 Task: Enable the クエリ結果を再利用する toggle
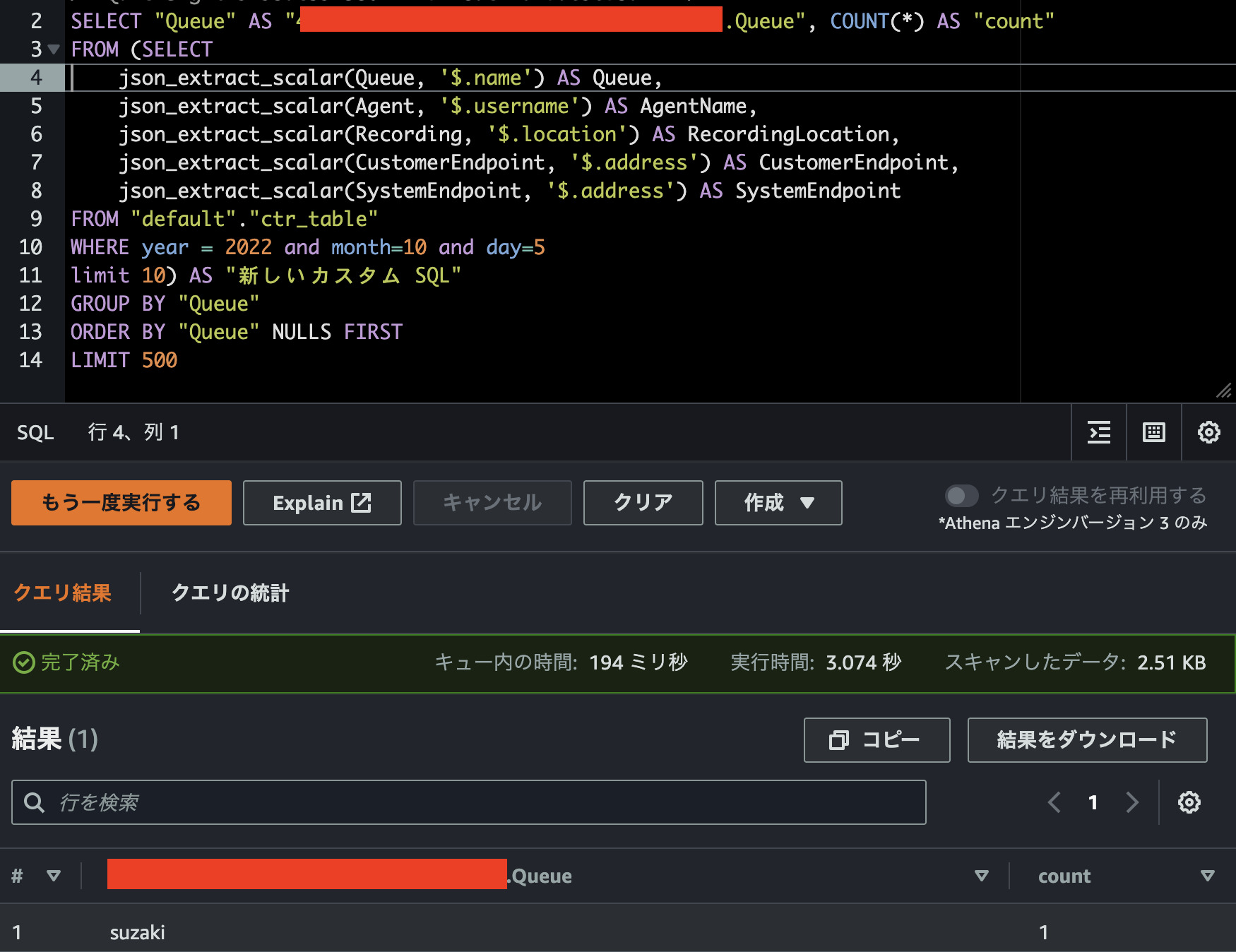(x=961, y=496)
